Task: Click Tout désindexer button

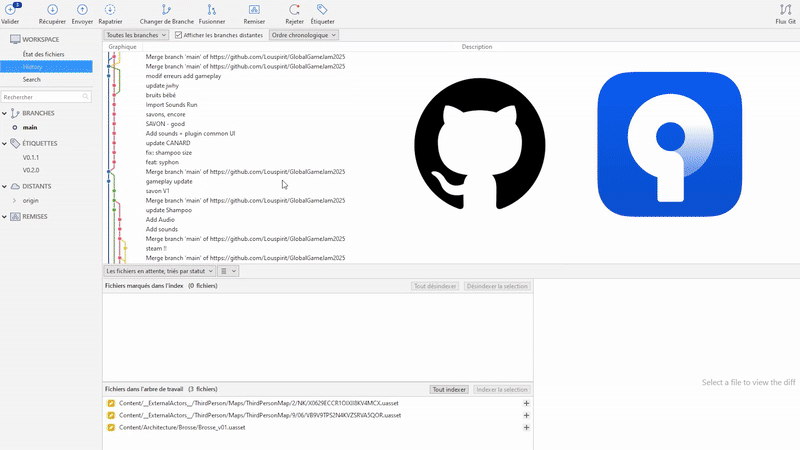Action: pyautogui.click(x=435, y=286)
